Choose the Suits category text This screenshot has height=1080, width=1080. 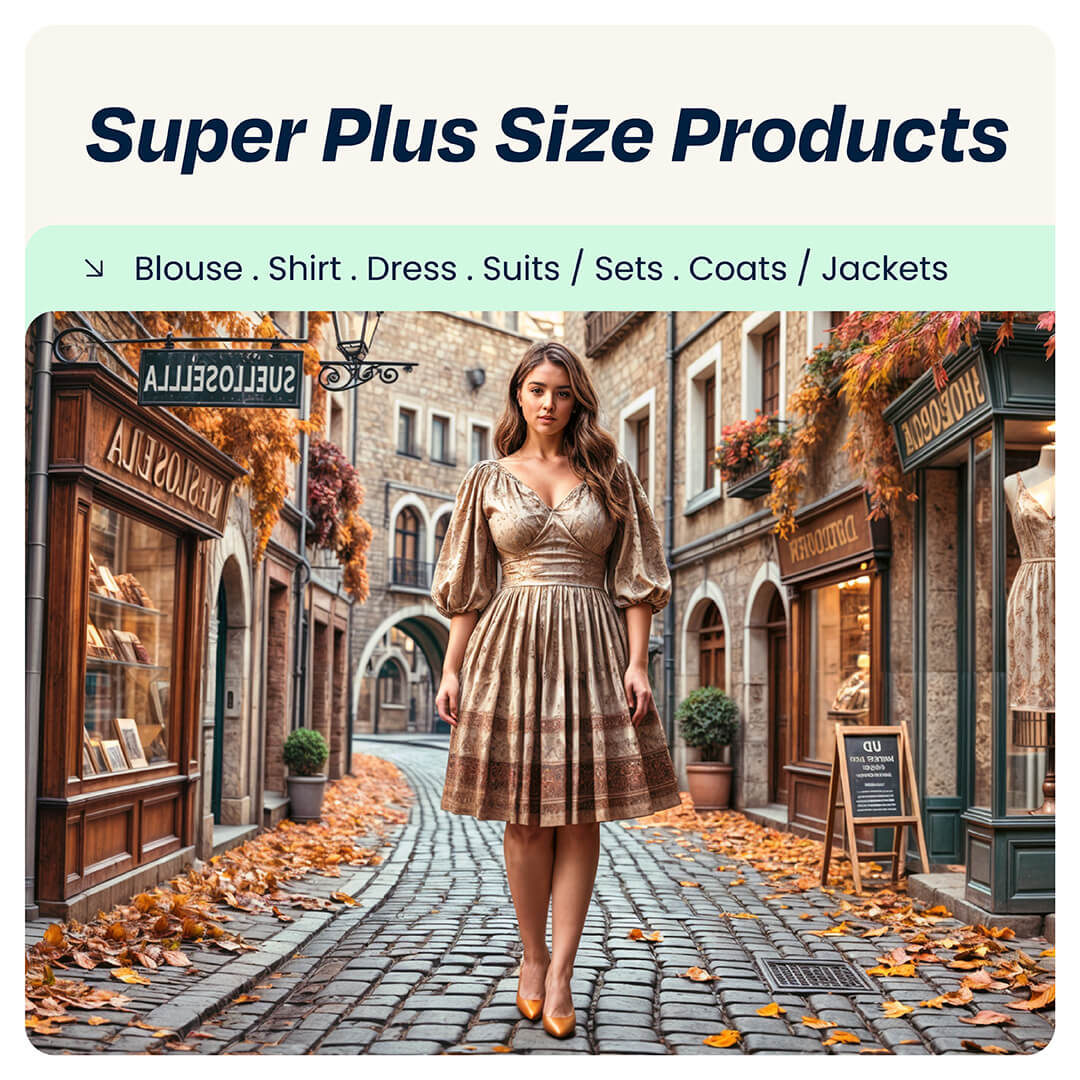coord(521,269)
